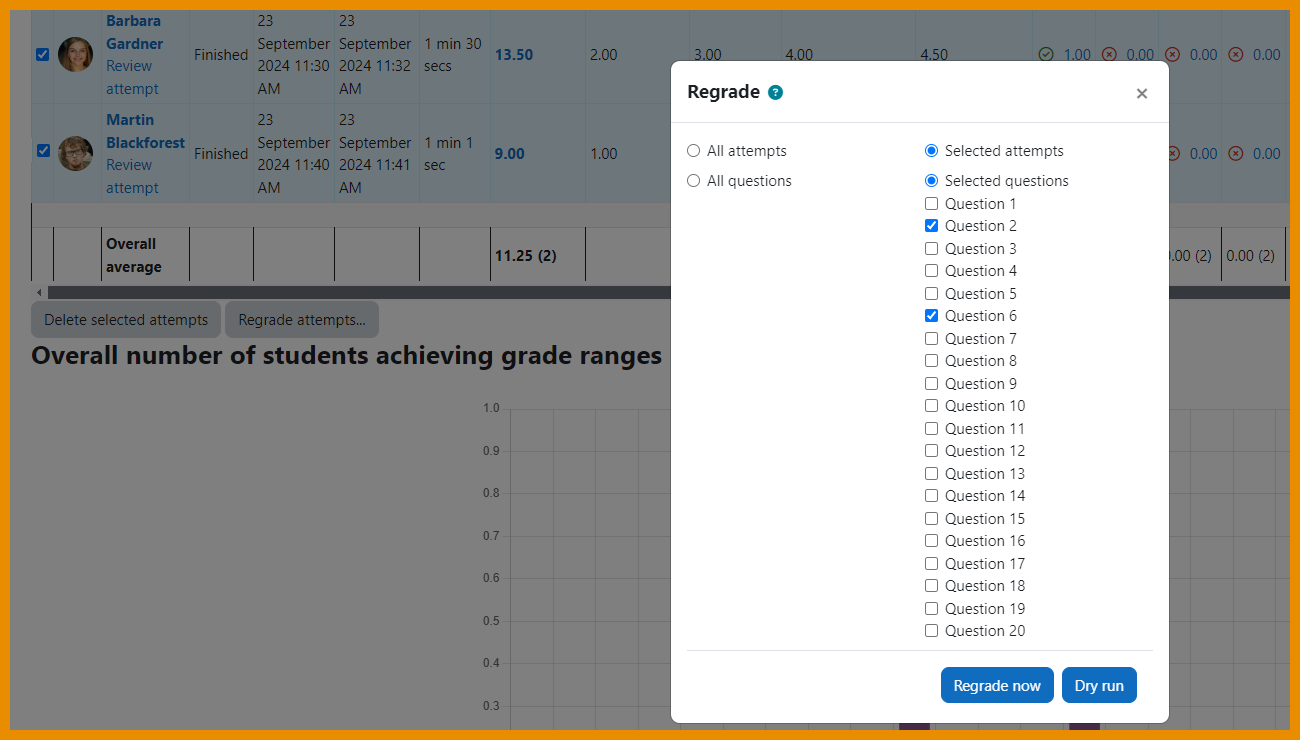Check the Question 13 checkbox
The height and width of the screenshot is (740, 1300).
click(x=931, y=473)
